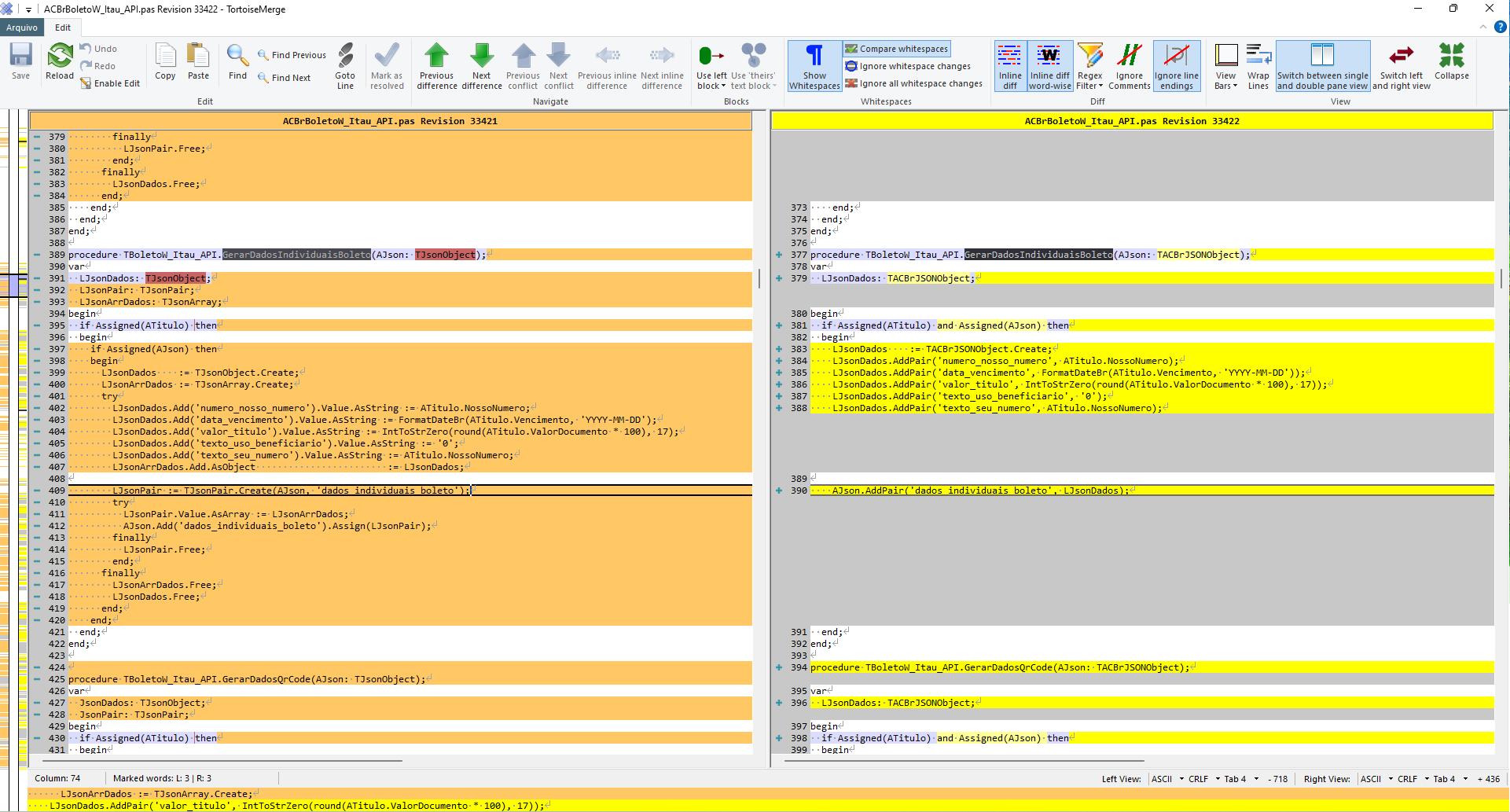1510x812 pixels.
Task: Click left pane header Revision 33421
Action: click(390, 121)
